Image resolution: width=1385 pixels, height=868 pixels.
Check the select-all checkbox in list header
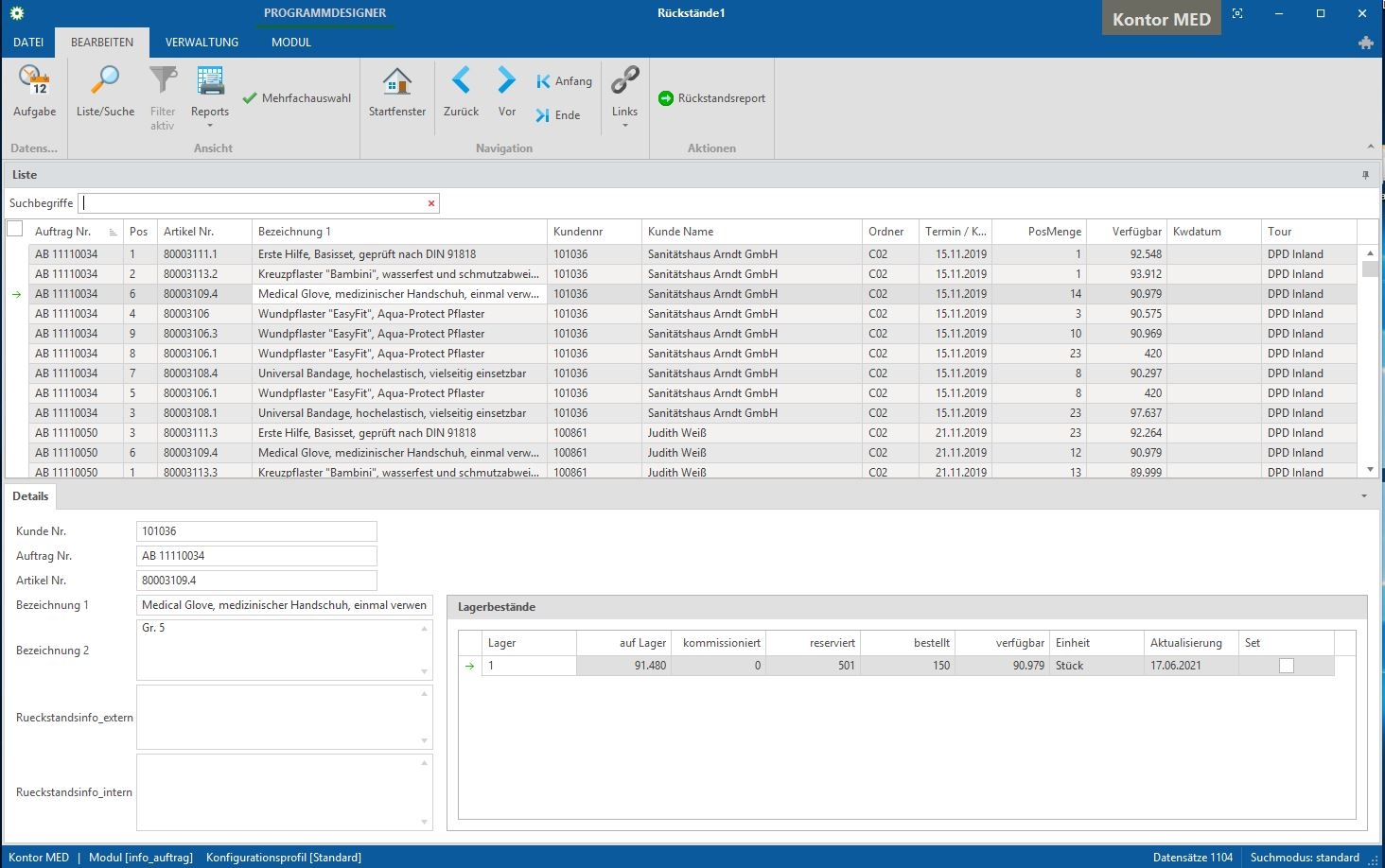(x=15, y=229)
